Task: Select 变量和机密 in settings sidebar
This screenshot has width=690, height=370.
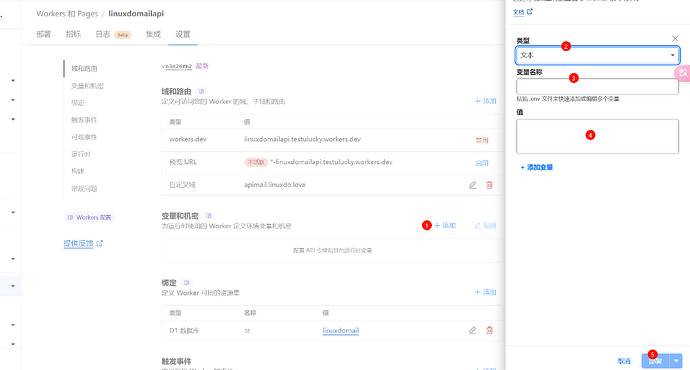Action: pyautogui.click(x=87, y=86)
